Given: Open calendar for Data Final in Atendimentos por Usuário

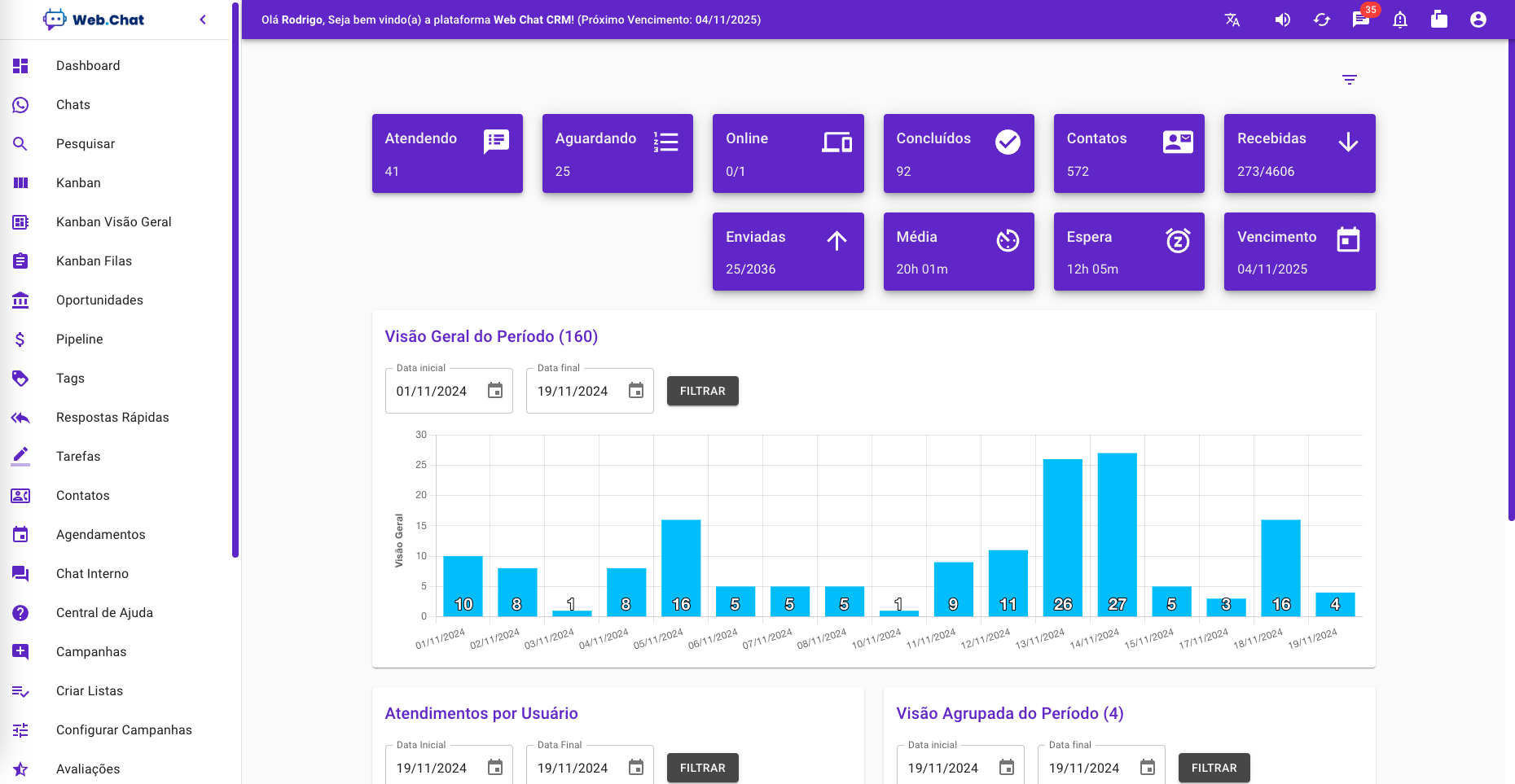Looking at the screenshot, I should [x=636, y=767].
